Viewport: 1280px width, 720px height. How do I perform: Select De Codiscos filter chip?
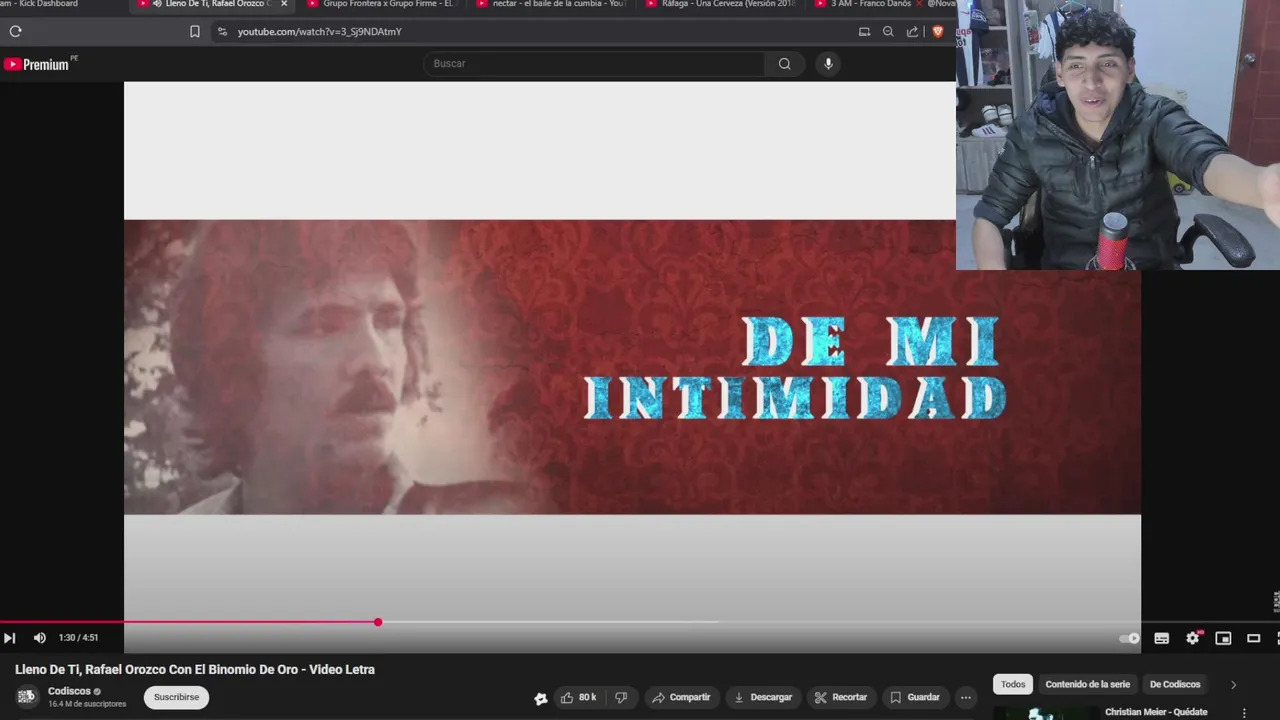coord(1175,684)
